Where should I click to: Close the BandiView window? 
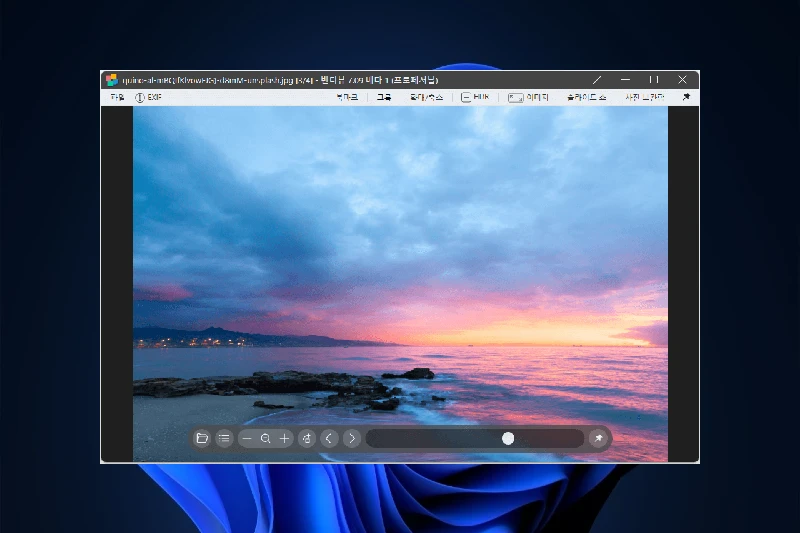point(683,80)
